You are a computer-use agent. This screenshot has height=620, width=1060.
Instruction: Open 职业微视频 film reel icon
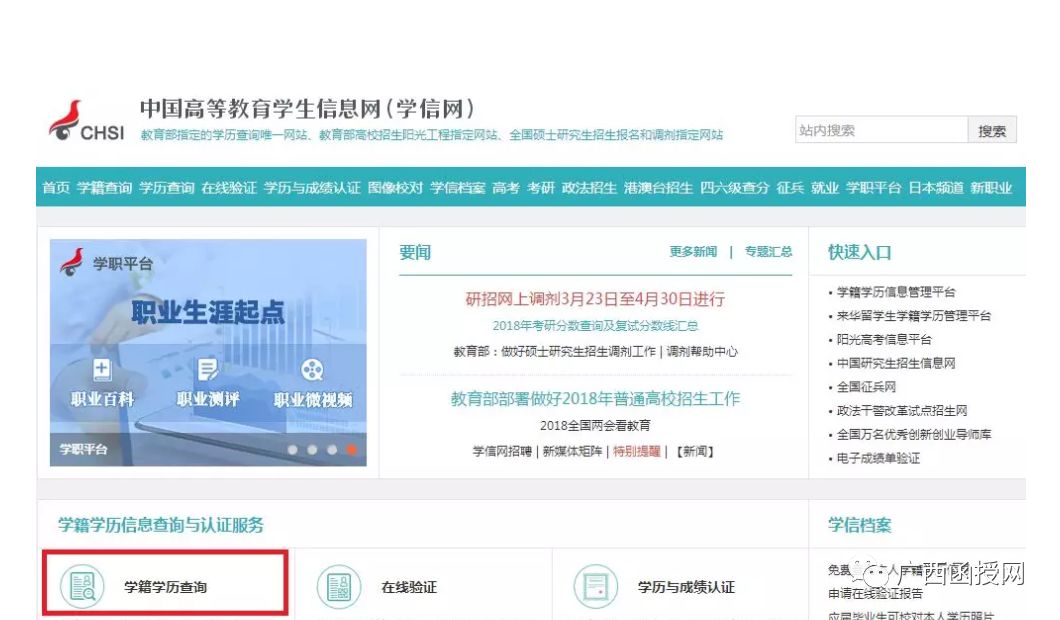tap(312, 369)
